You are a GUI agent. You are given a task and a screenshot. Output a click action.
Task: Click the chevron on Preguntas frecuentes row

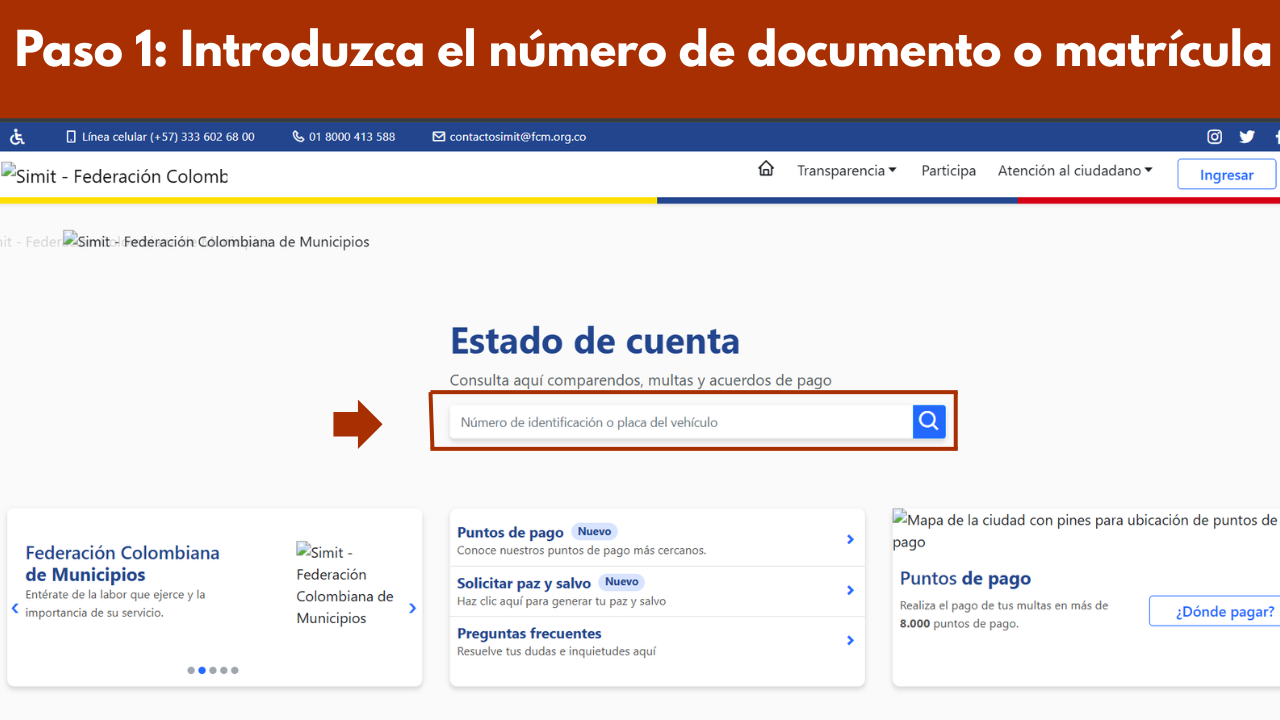[850, 640]
